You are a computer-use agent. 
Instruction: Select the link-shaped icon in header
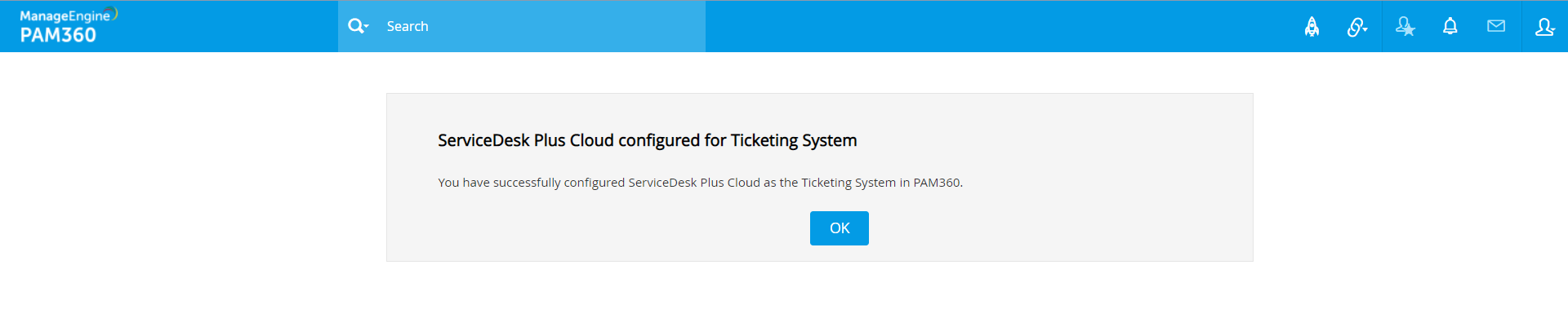pos(1354,28)
